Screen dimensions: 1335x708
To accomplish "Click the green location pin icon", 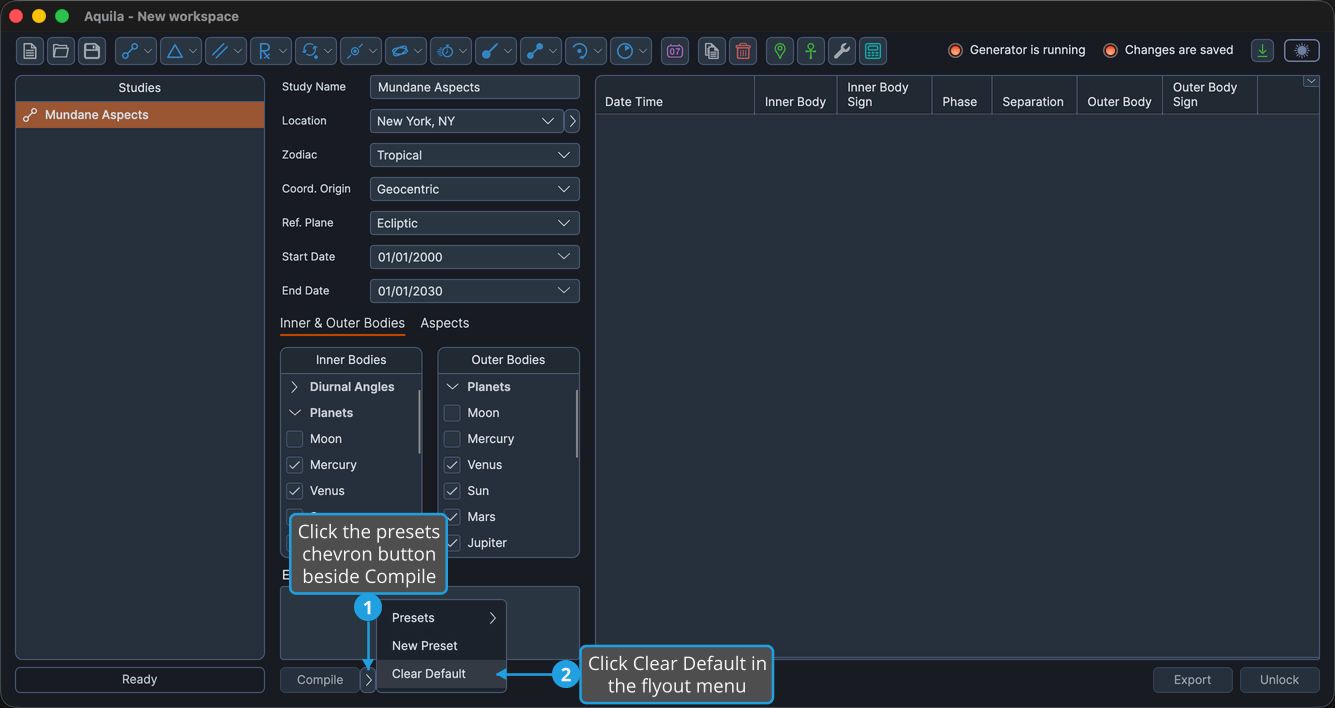I will [x=780, y=51].
